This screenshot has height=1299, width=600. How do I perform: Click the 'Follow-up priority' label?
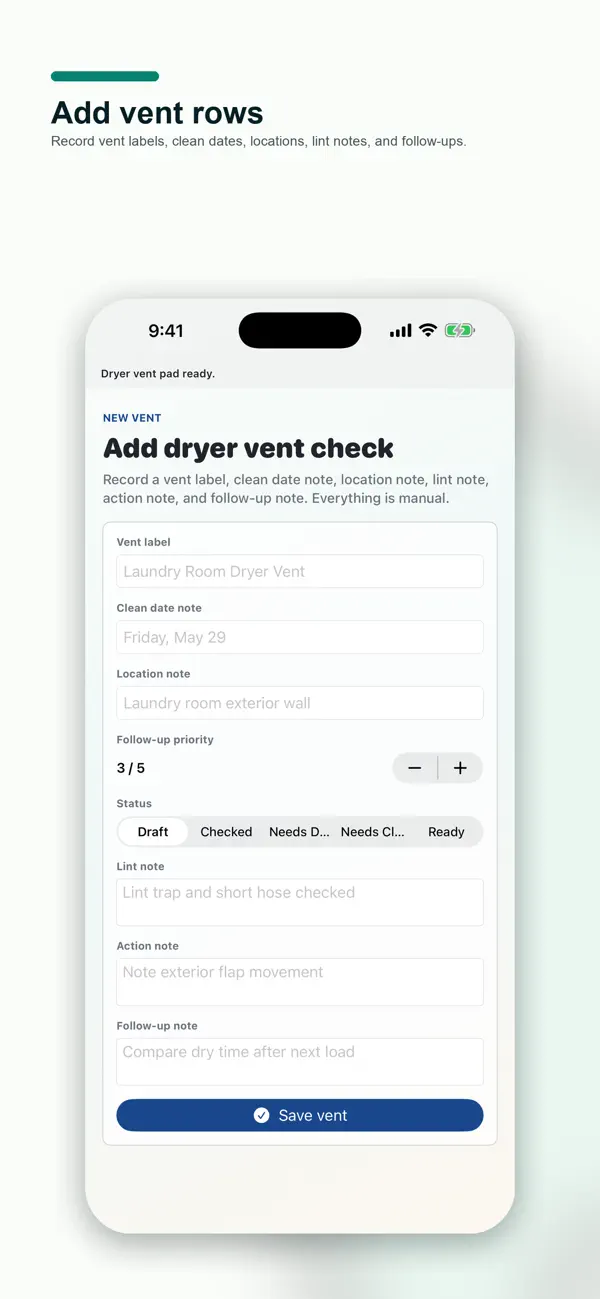165,740
